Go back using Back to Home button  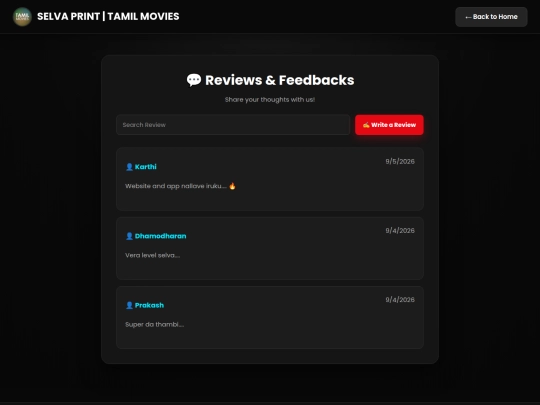click(x=491, y=17)
